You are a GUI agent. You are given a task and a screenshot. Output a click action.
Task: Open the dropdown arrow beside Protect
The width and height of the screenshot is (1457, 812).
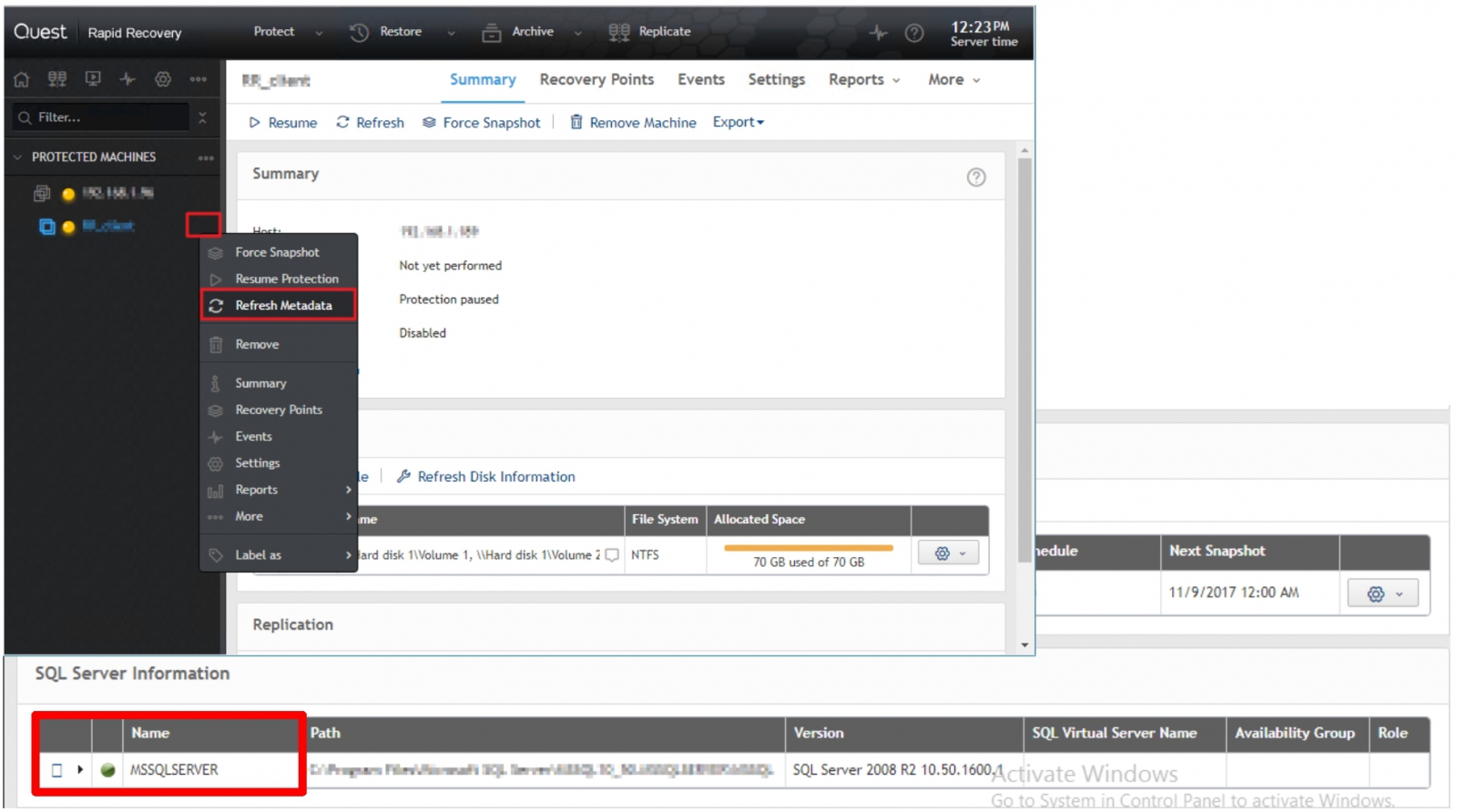pyautogui.click(x=319, y=33)
